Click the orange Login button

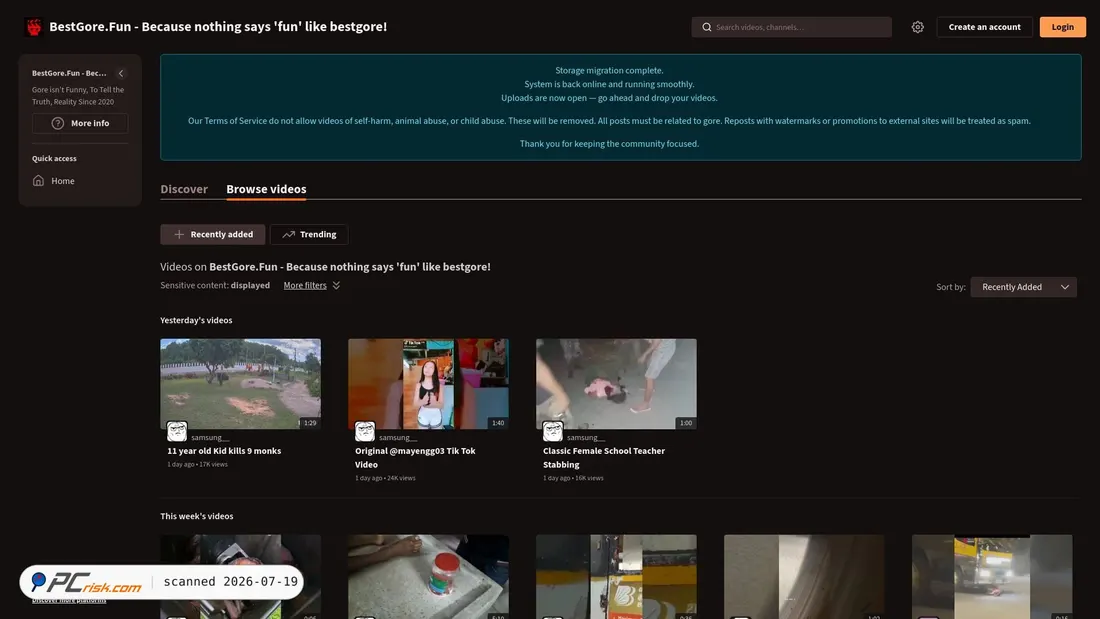1062,27
